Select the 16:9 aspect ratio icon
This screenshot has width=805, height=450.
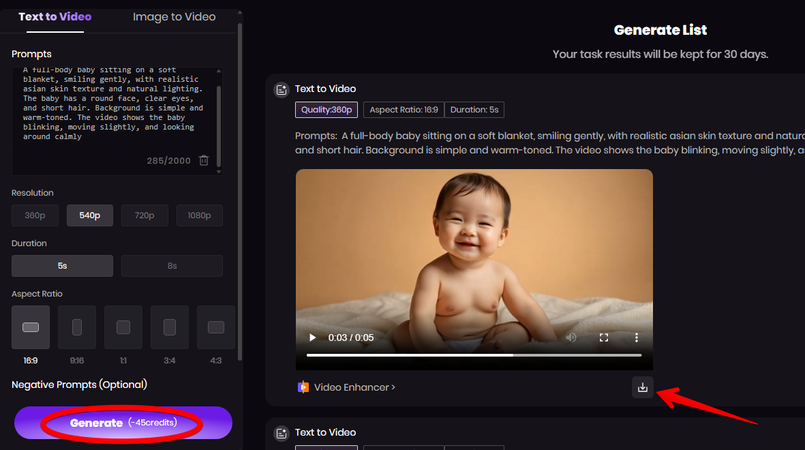point(30,327)
